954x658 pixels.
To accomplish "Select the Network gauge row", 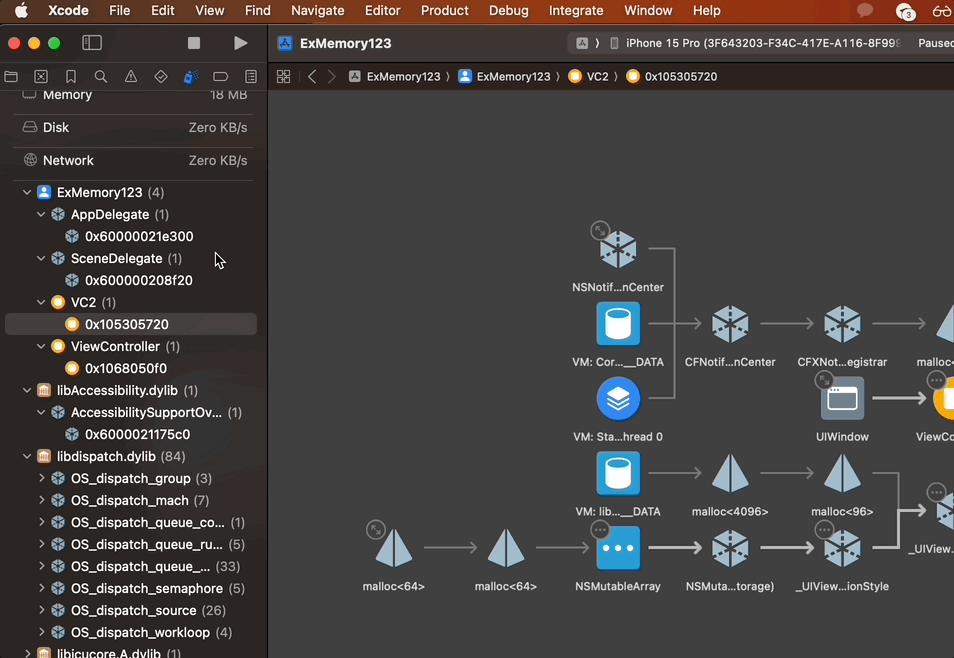I will pyautogui.click(x=133, y=160).
